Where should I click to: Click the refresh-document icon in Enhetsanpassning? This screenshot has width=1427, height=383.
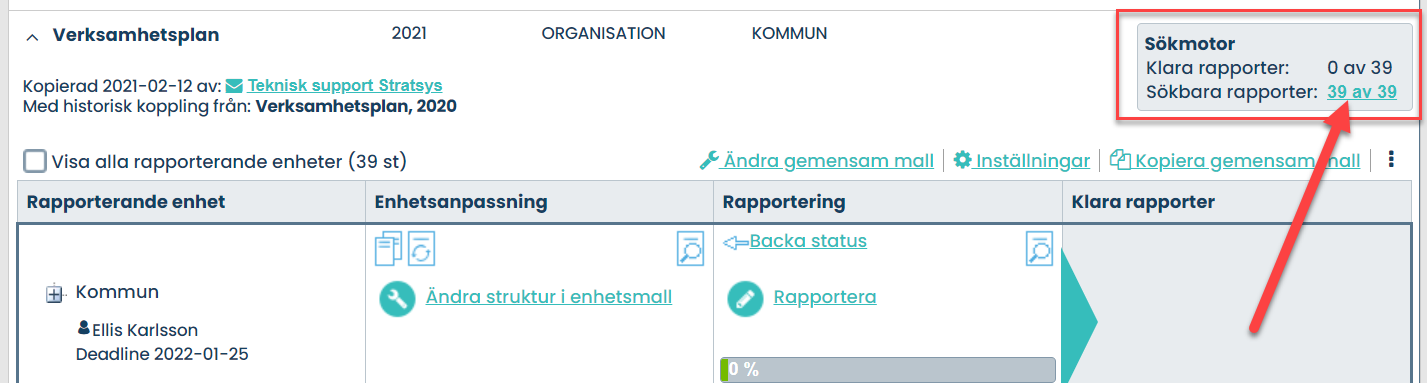(421, 249)
